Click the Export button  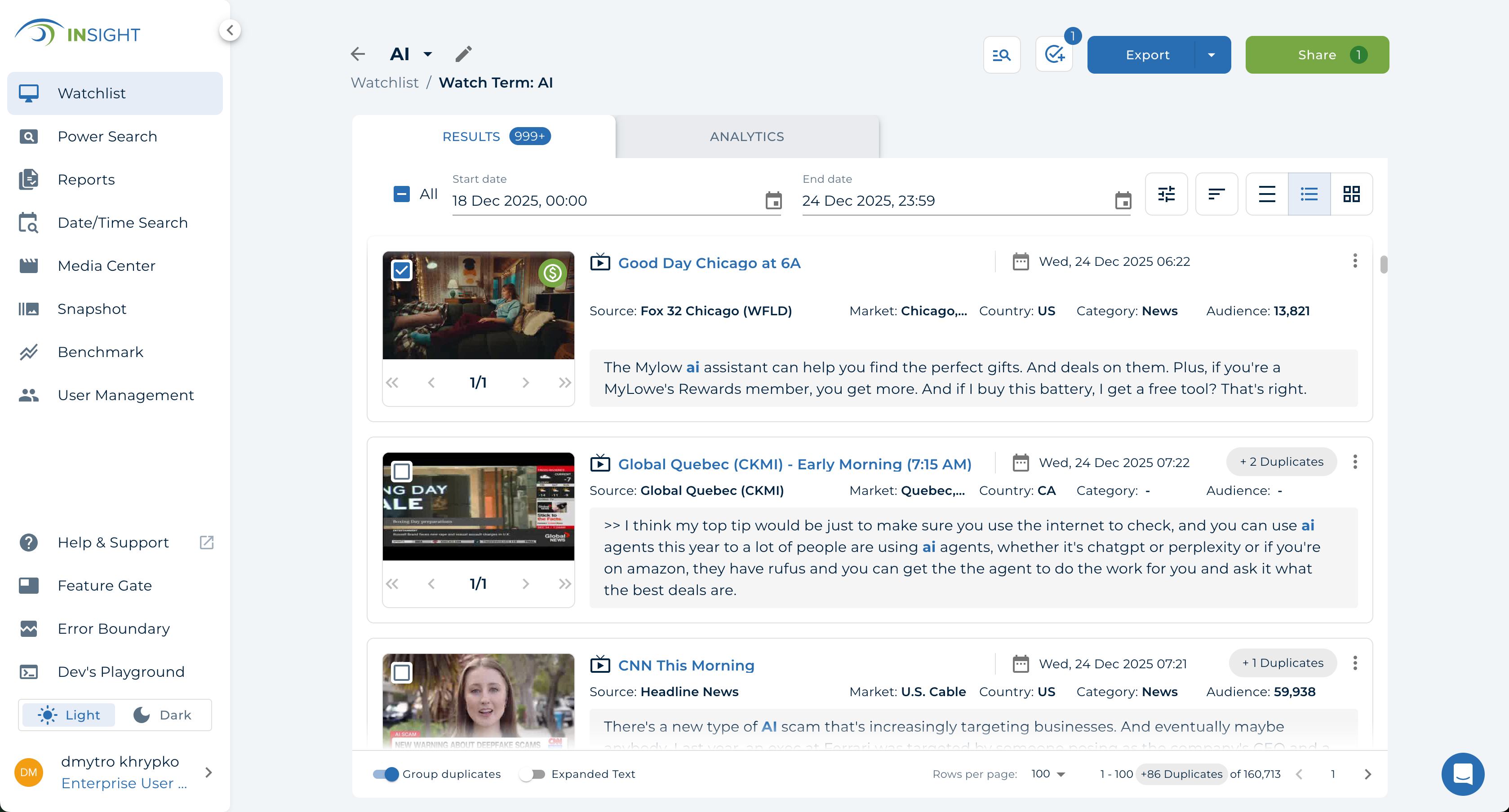(1141, 55)
